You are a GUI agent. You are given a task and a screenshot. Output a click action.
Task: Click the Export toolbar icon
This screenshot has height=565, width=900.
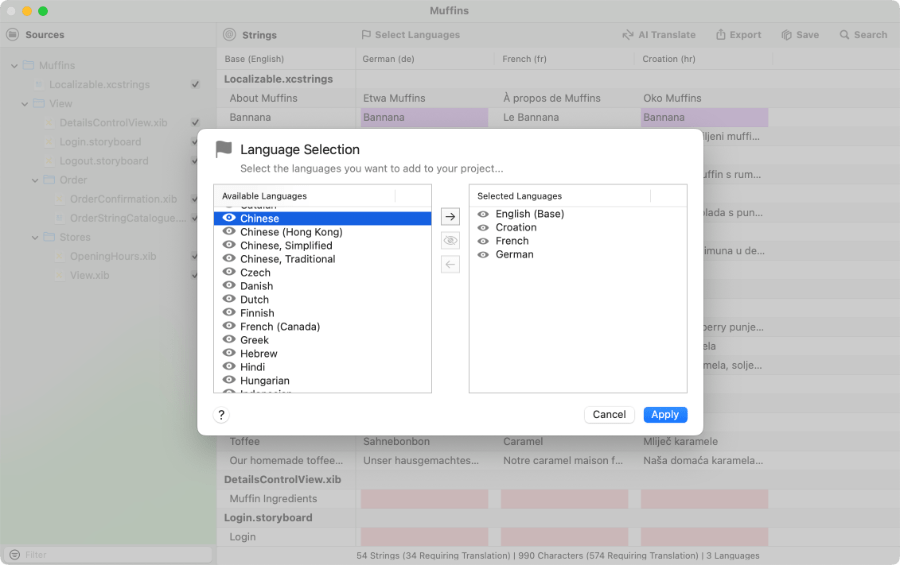(x=721, y=35)
